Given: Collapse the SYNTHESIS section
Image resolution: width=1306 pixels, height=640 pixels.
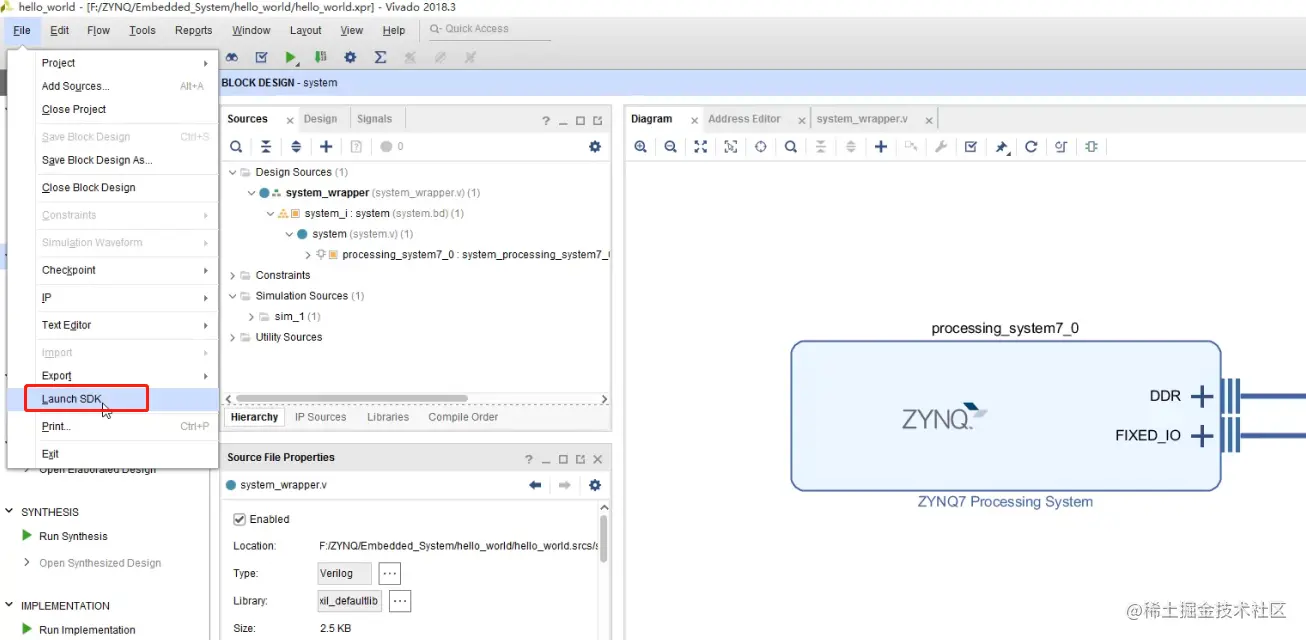Looking at the screenshot, I should [10, 512].
